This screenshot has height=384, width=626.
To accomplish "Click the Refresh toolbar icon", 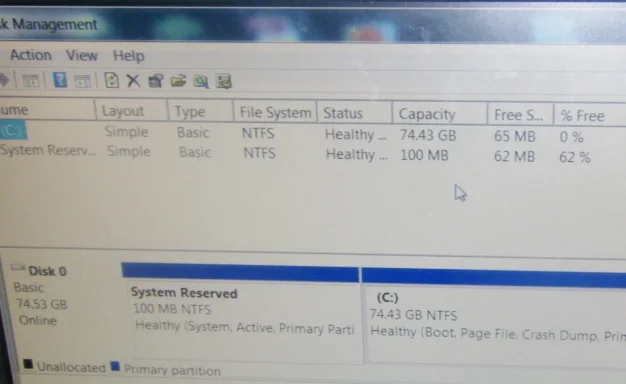I will click(x=111, y=80).
